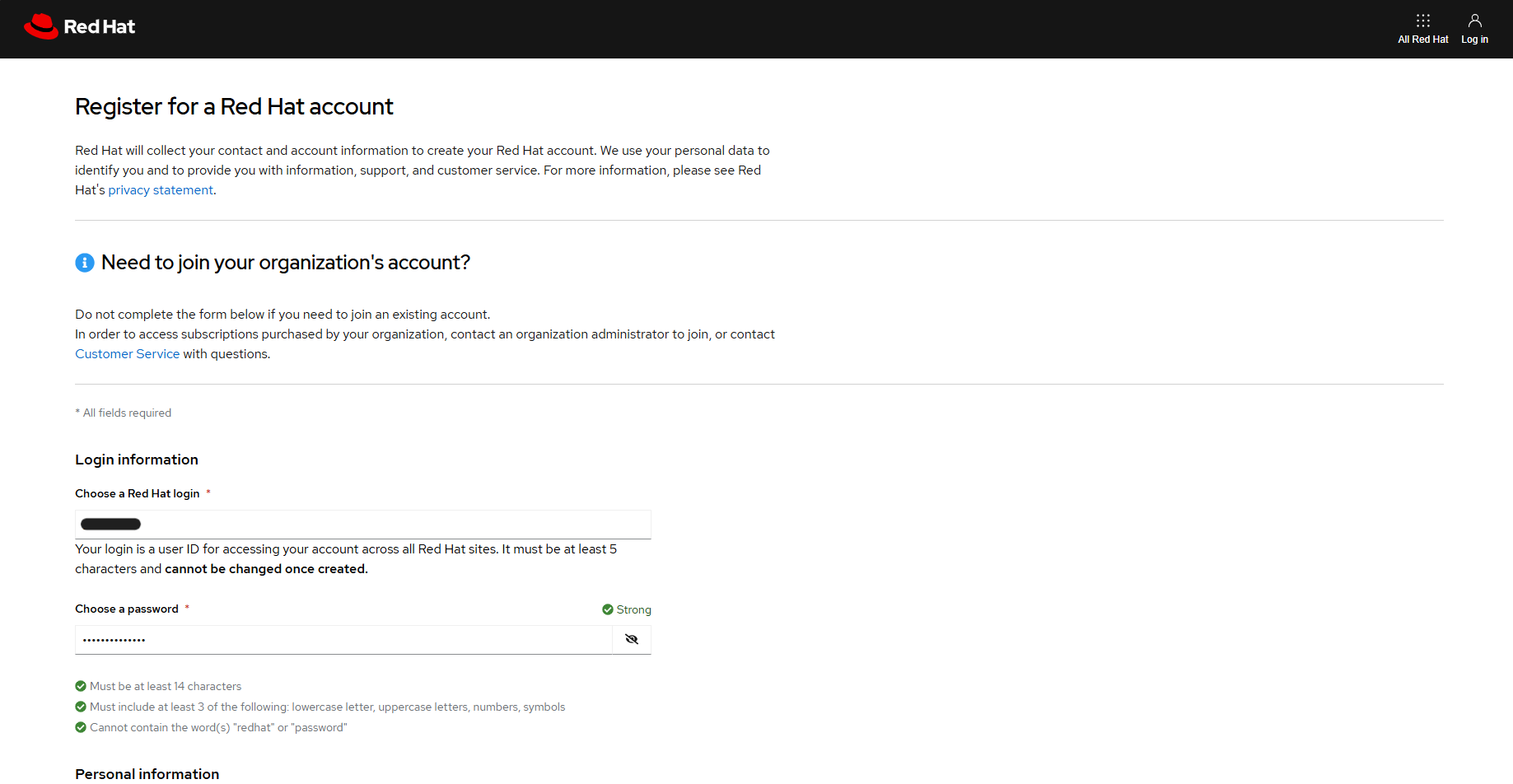The image size is (1513, 784).
Task: Click 'Must be at least 14 characters' text
Action: [166, 686]
